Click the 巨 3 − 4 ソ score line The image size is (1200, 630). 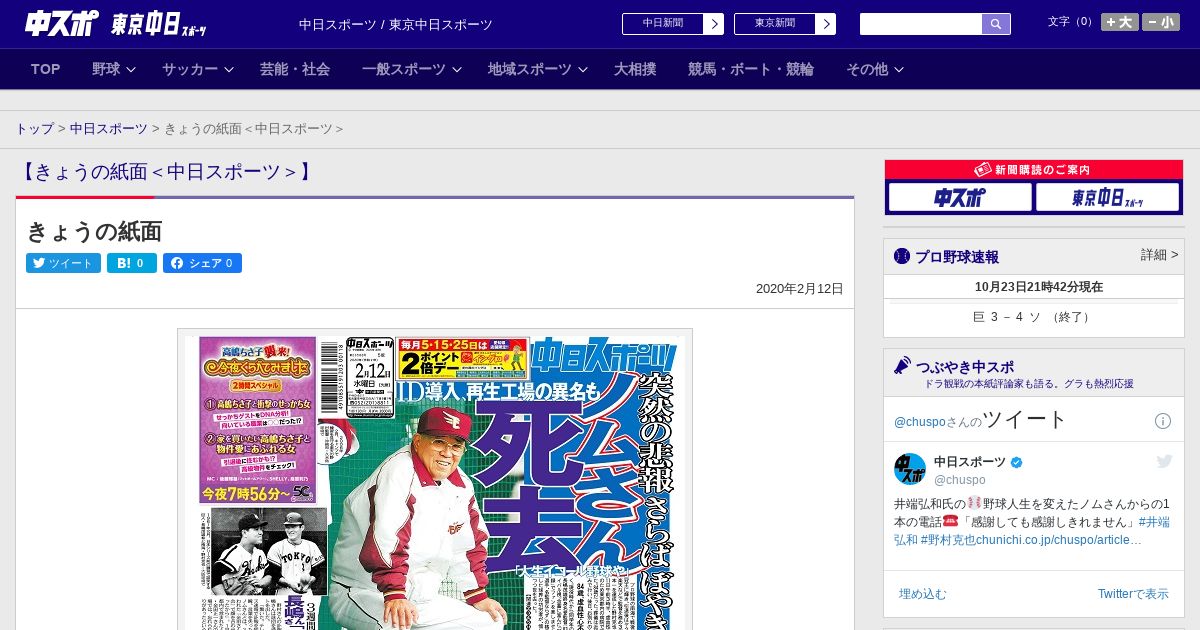[x=1033, y=317]
